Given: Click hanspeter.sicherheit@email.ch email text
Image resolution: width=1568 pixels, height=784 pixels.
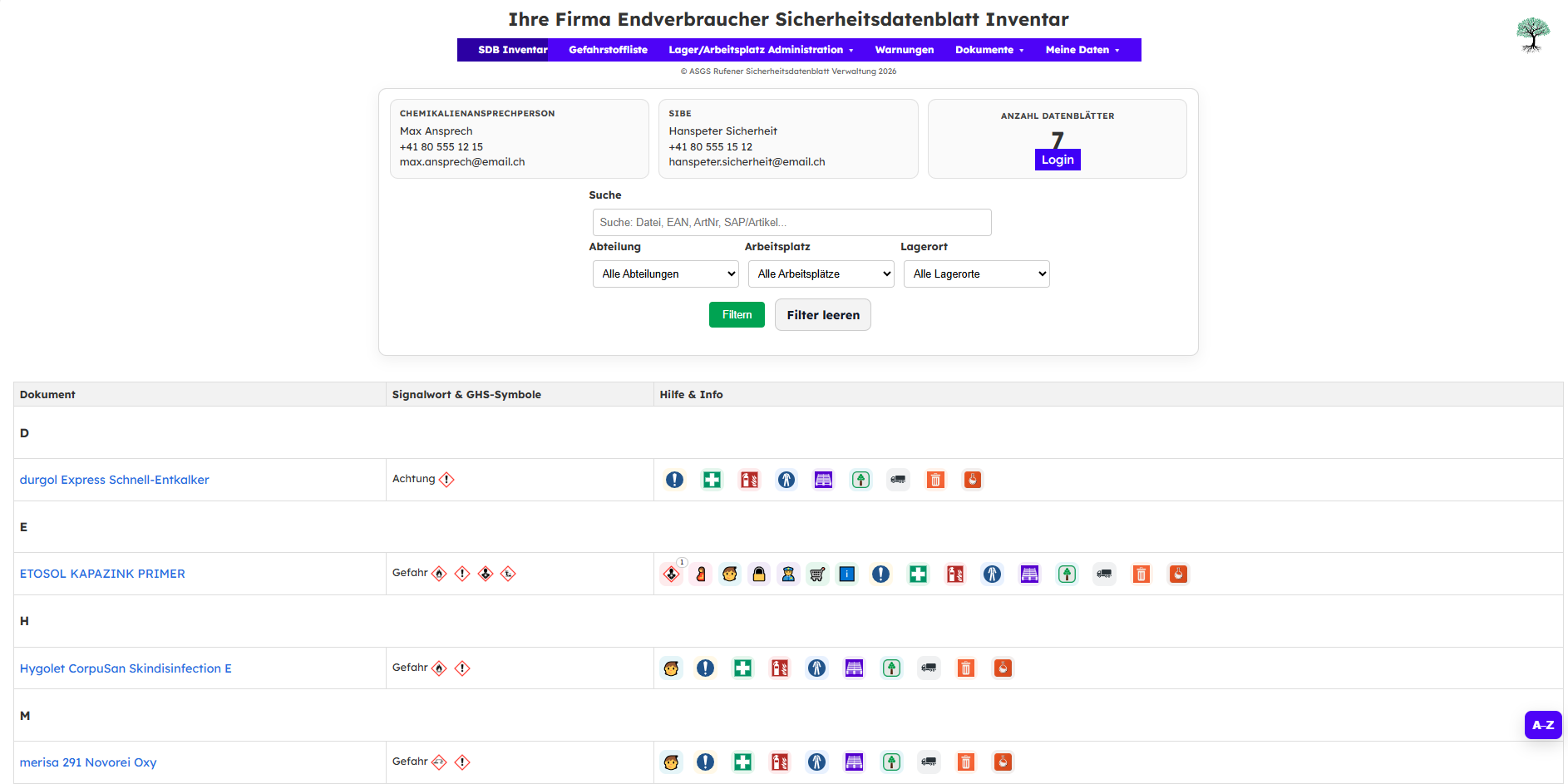Looking at the screenshot, I should tap(747, 162).
